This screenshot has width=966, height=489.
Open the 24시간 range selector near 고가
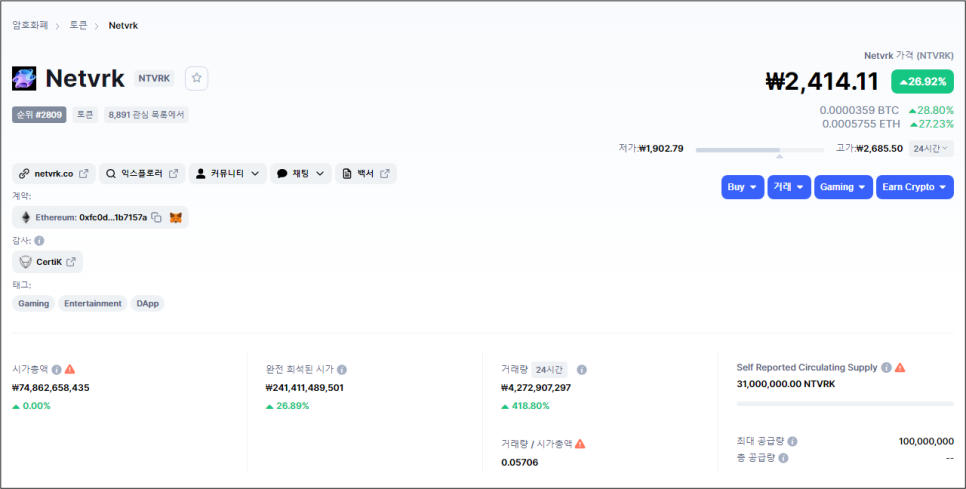click(930, 148)
